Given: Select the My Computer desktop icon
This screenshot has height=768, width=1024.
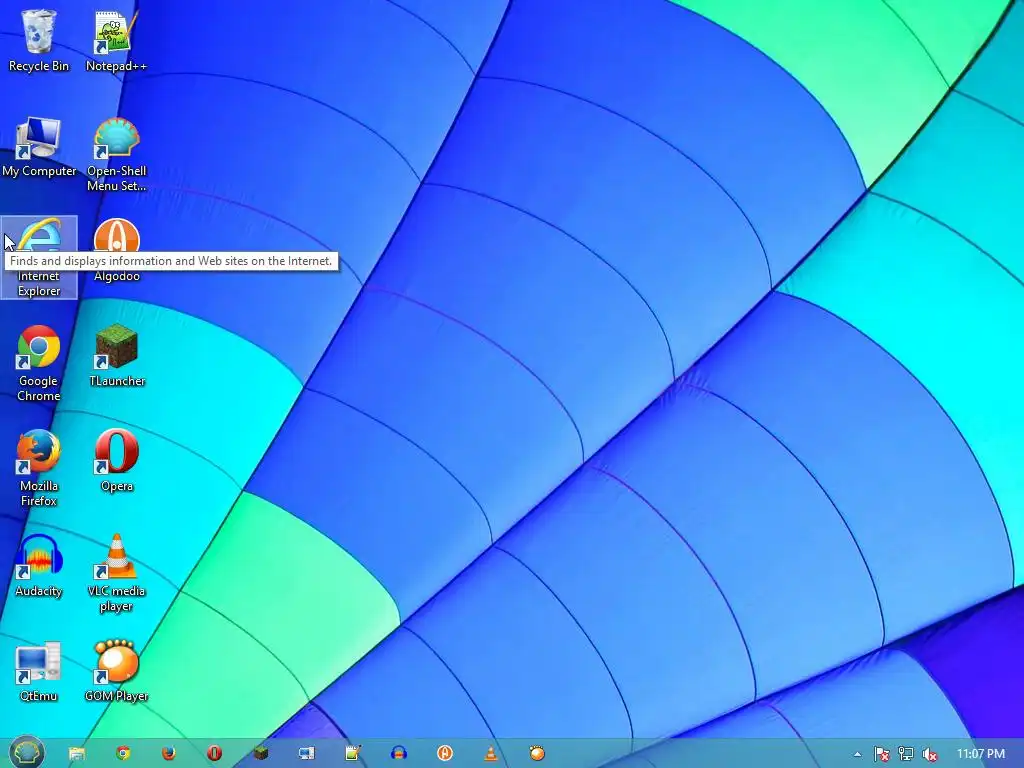Looking at the screenshot, I should 39,146.
